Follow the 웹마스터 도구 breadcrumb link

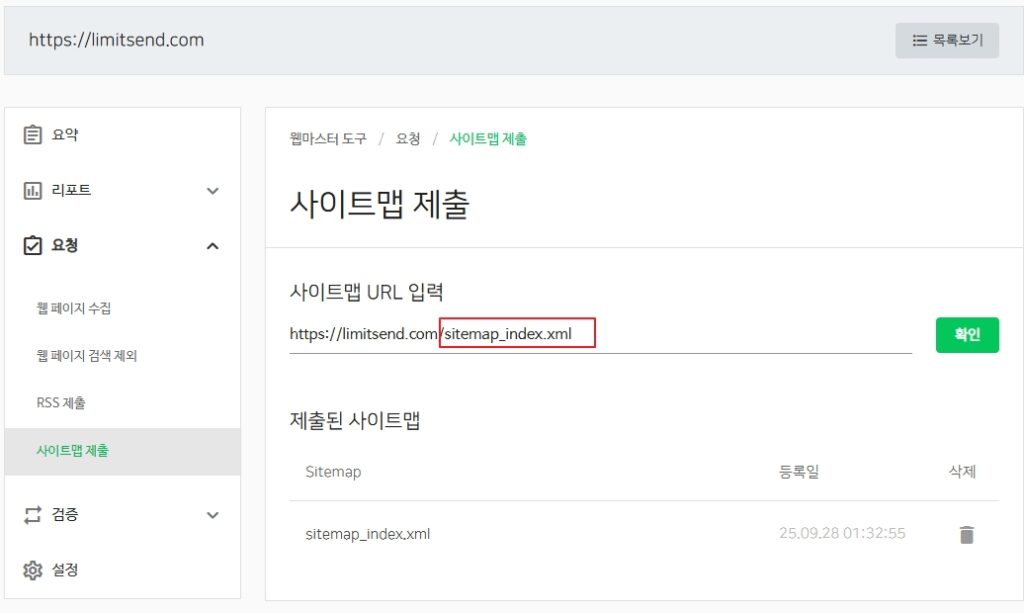coord(328,139)
